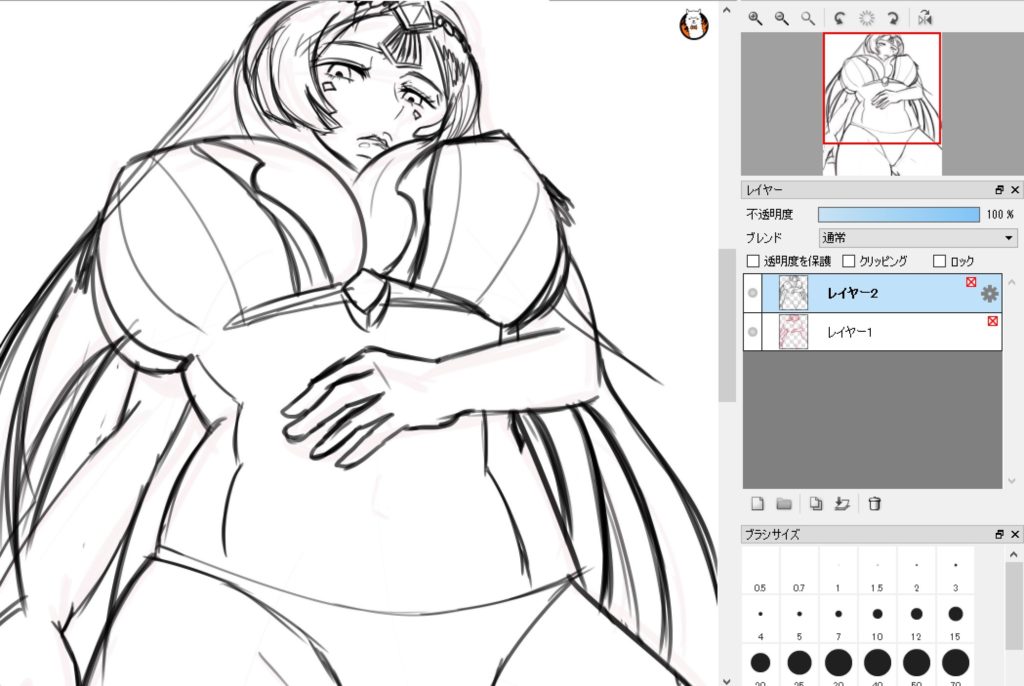This screenshot has height=686, width=1024.
Task: Rotate the canvas view counterclockwise
Action: pos(840,18)
